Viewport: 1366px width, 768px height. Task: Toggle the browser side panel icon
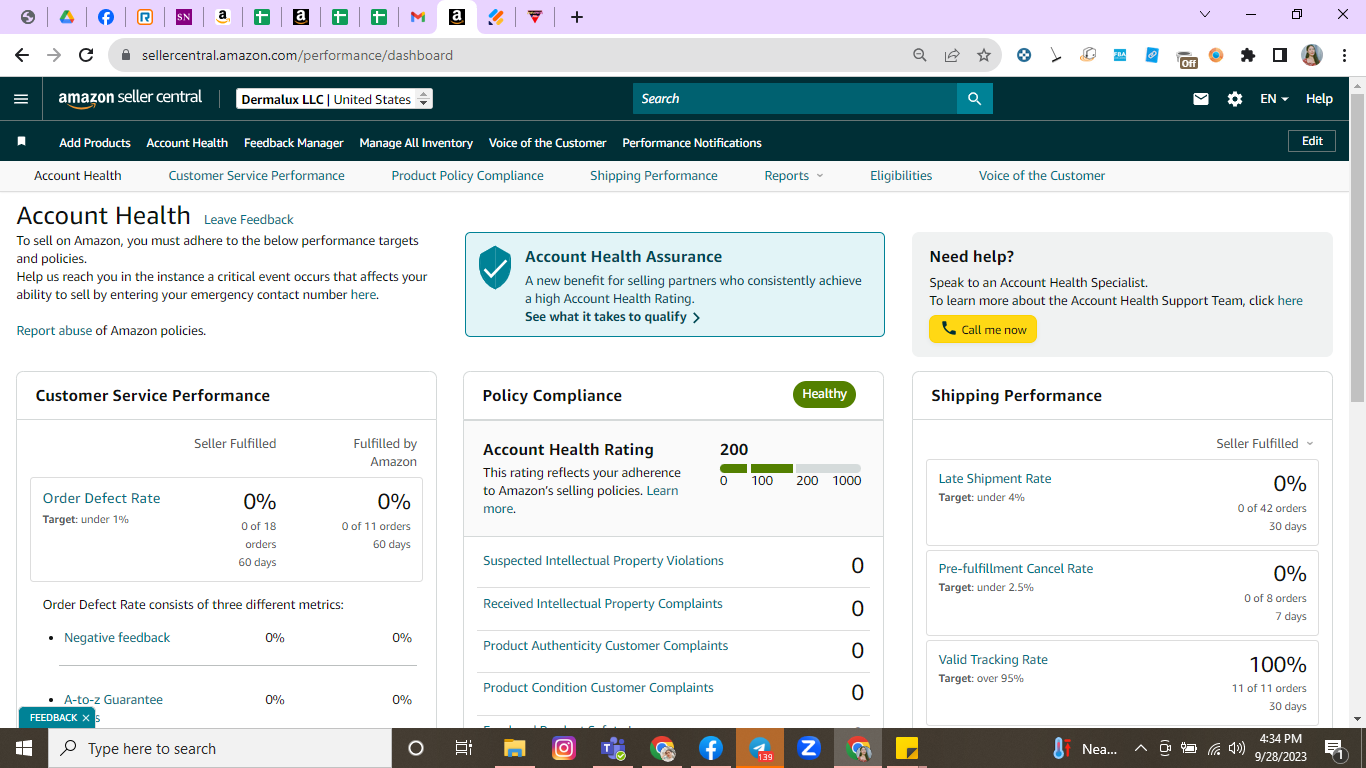[1280, 55]
